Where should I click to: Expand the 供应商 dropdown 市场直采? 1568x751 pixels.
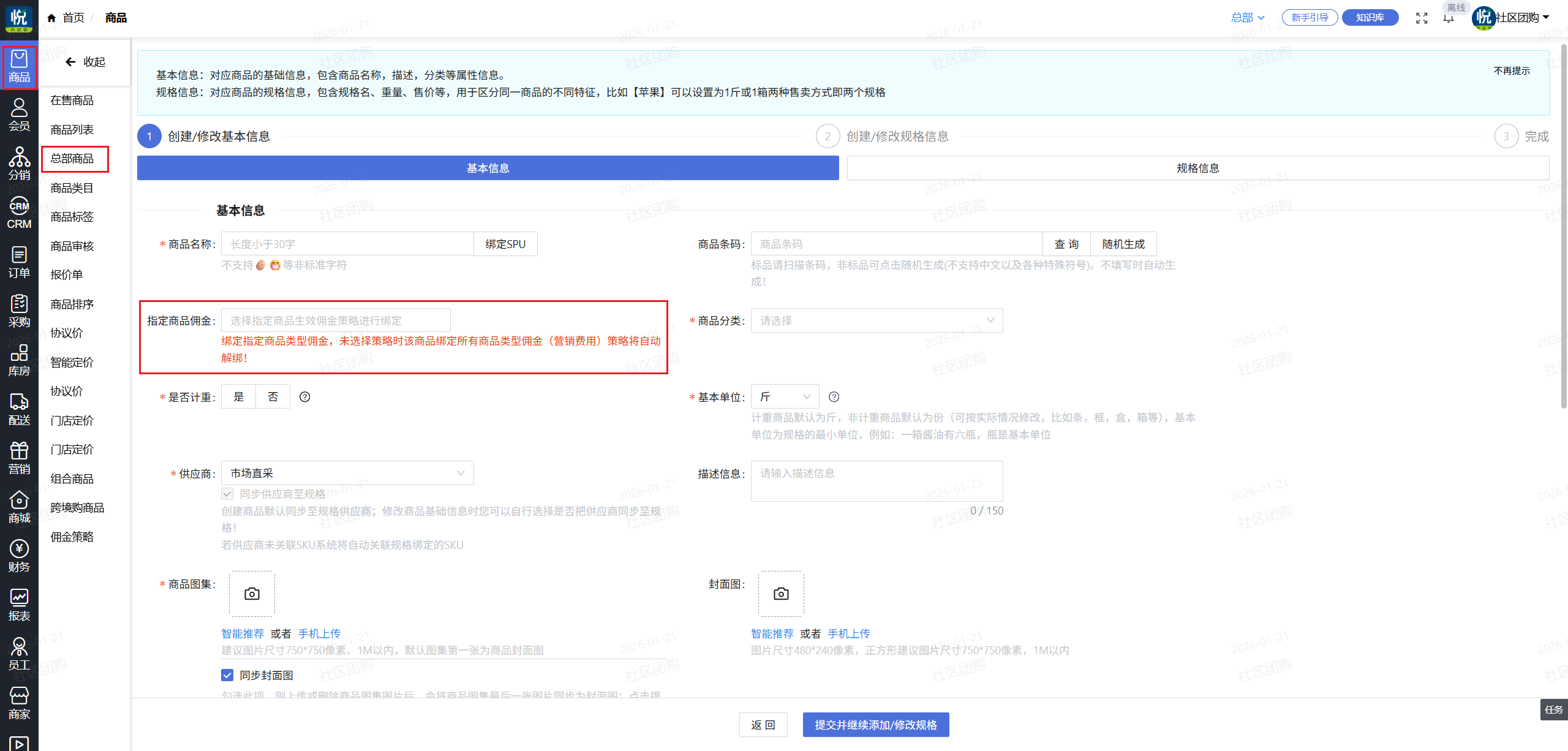(x=347, y=473)
